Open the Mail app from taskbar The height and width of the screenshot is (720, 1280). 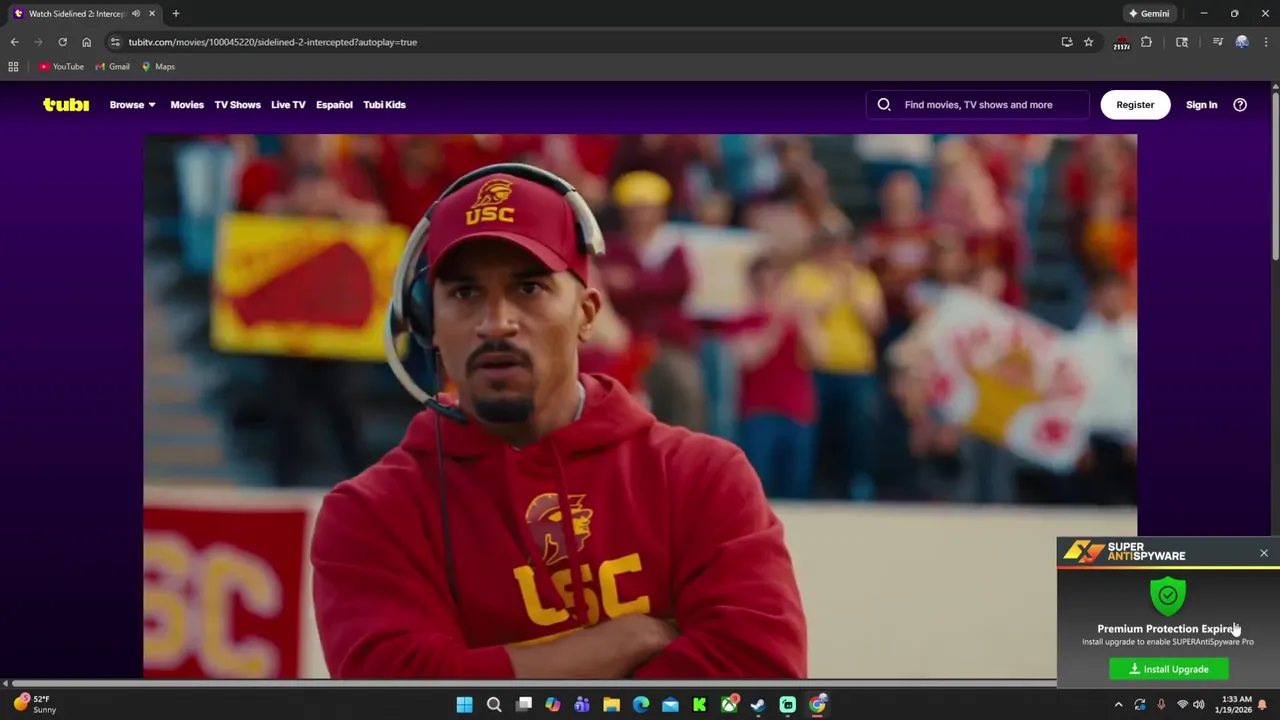pyautogui.click(x=670, y=705)
